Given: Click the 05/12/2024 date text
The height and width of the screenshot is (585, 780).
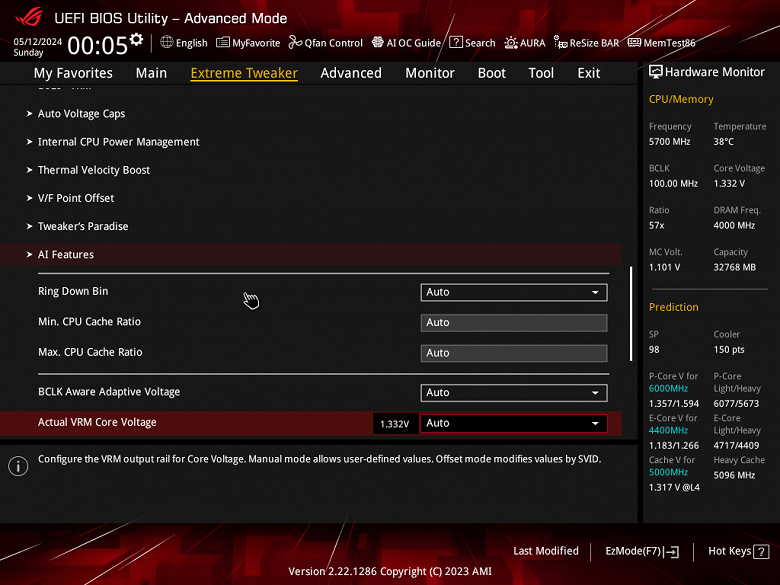Looking at the screenshot, I should [x=38, y=41].
